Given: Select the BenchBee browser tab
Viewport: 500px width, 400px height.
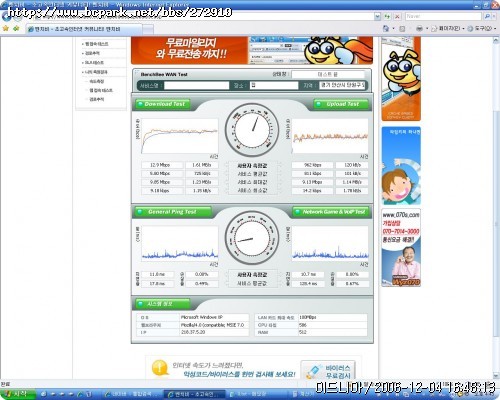Looking at the screenshot, I should tap(83, 29).
